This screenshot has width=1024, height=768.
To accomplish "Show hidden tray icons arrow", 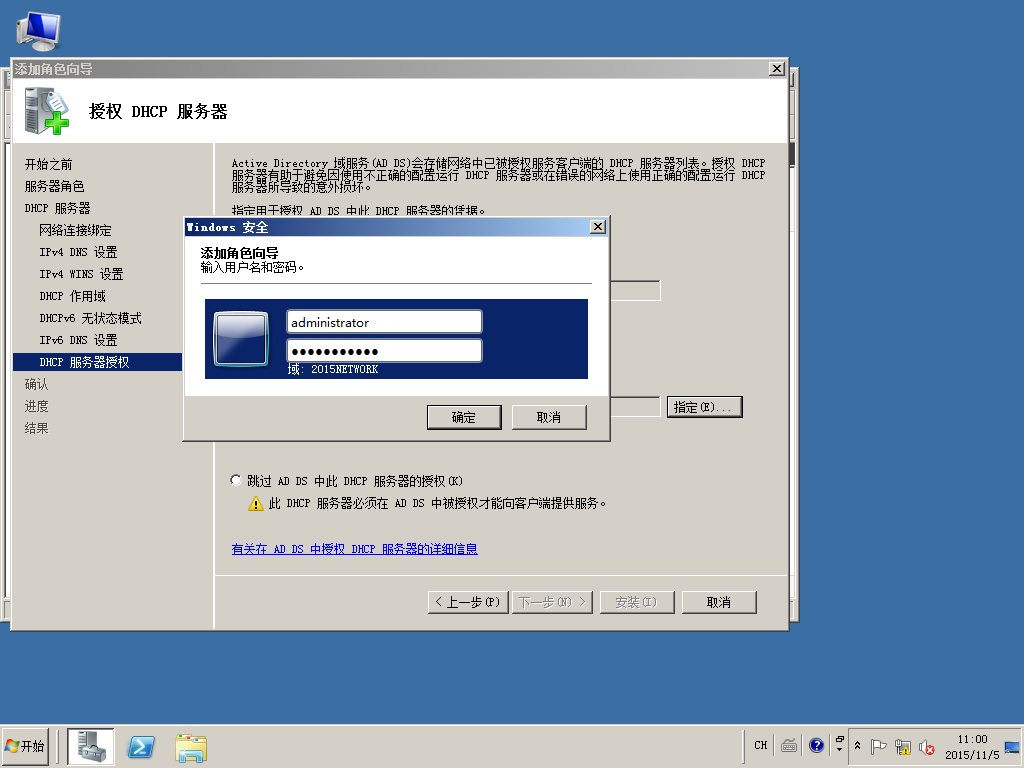I will tap(857, 745).
